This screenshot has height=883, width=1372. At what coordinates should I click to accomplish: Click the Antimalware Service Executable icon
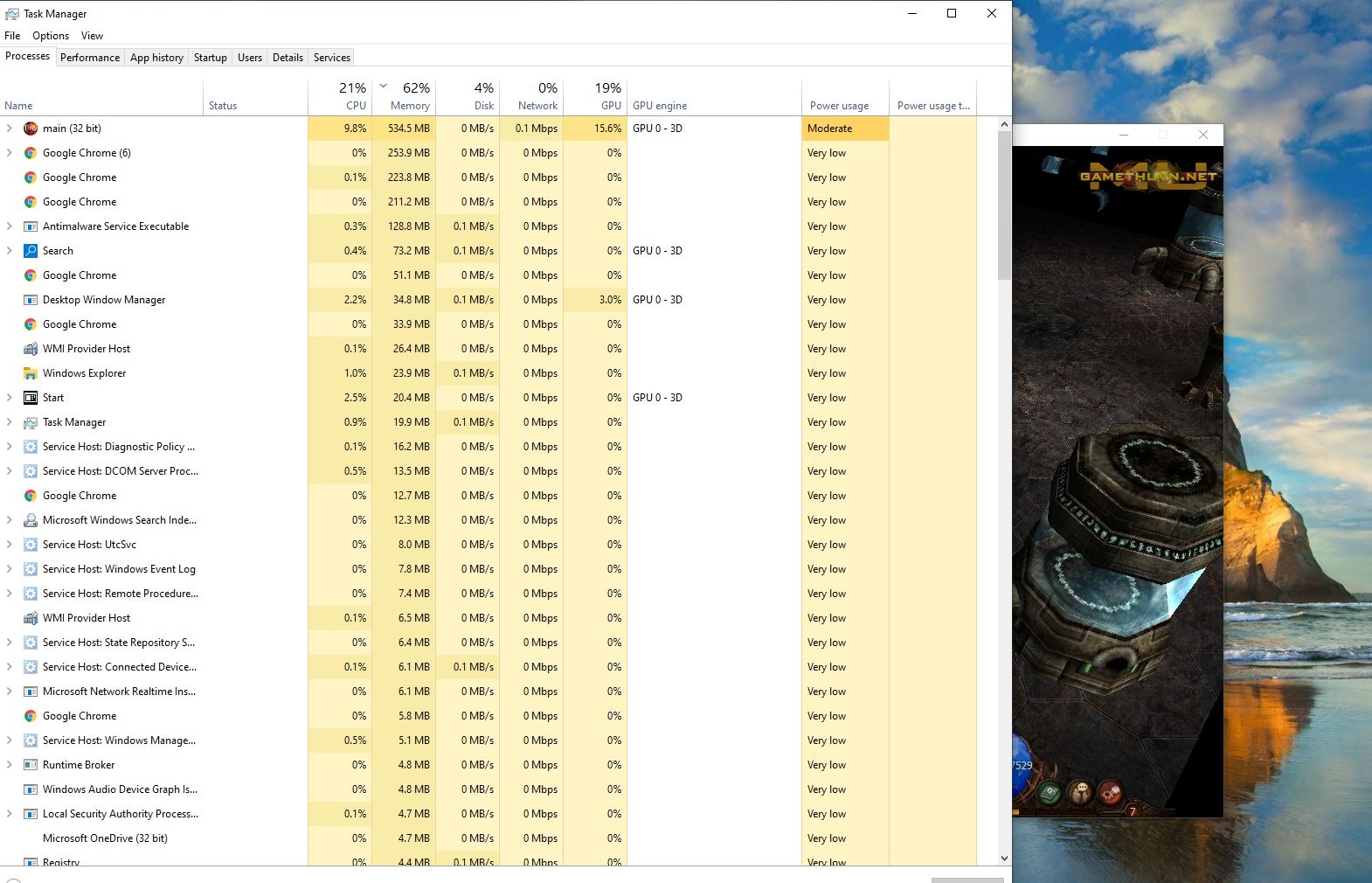pyautogui.click(x=31, y=226)
